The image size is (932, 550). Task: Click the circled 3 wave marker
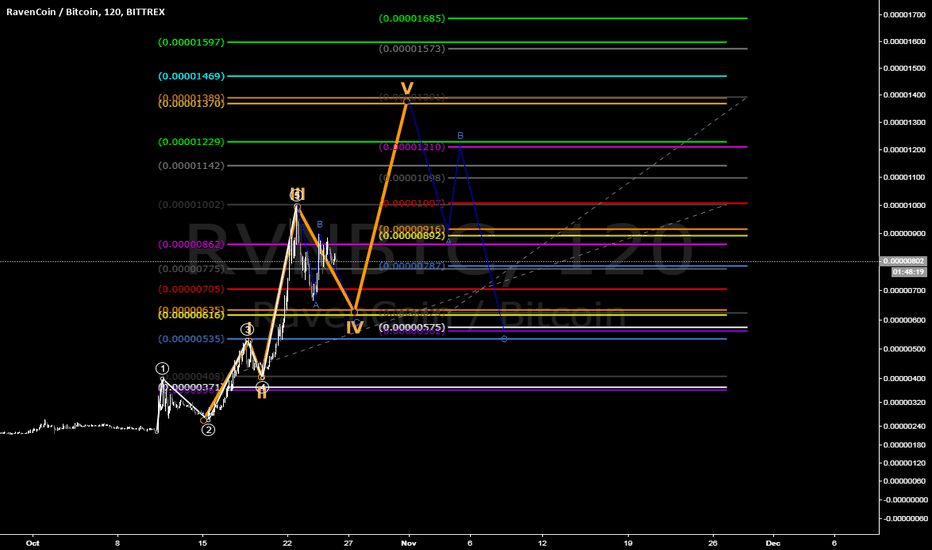[x=247, y=329]
